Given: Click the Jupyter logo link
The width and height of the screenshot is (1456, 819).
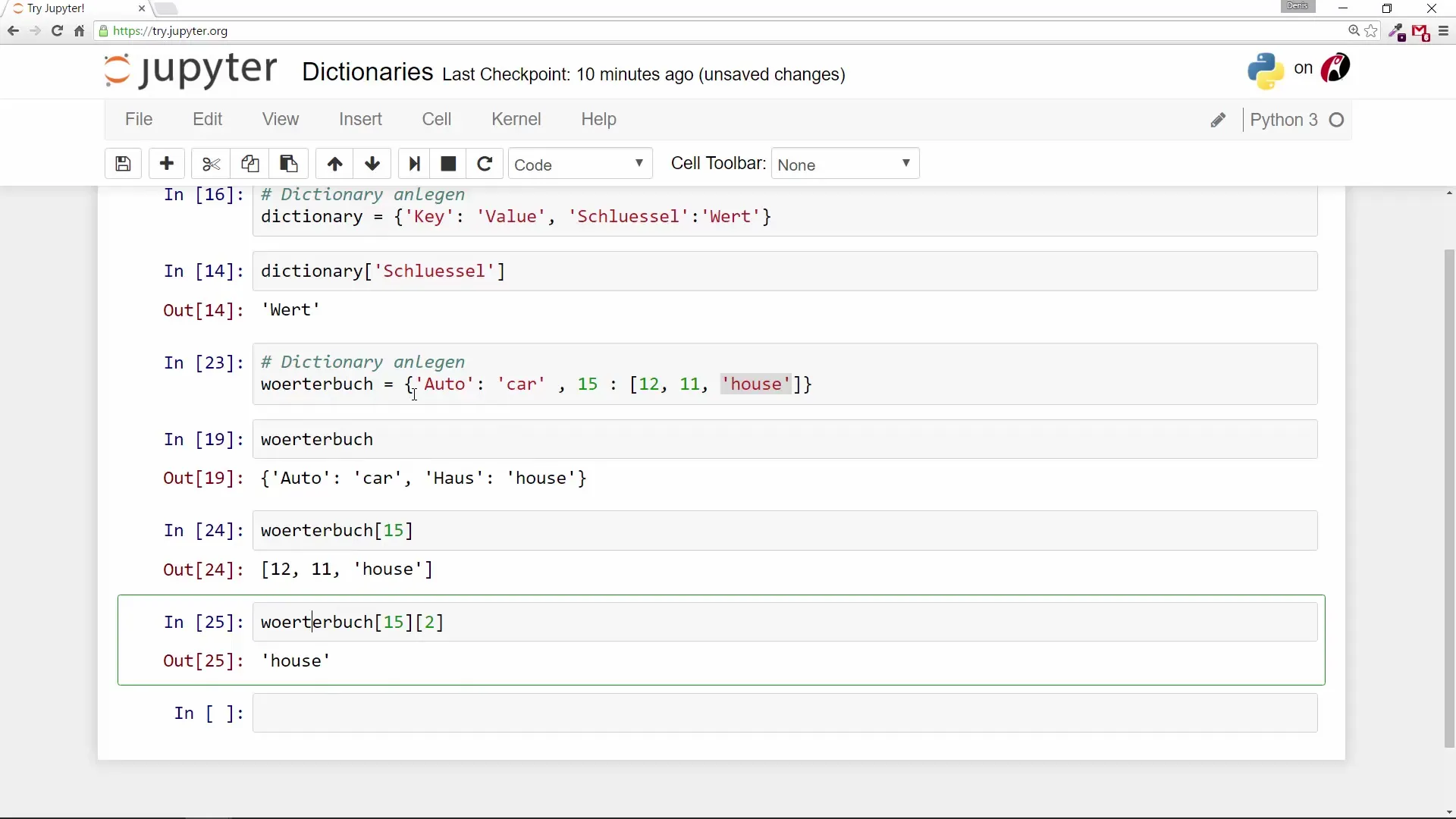Looking at the screenshot, I should (x=190, y=71).
